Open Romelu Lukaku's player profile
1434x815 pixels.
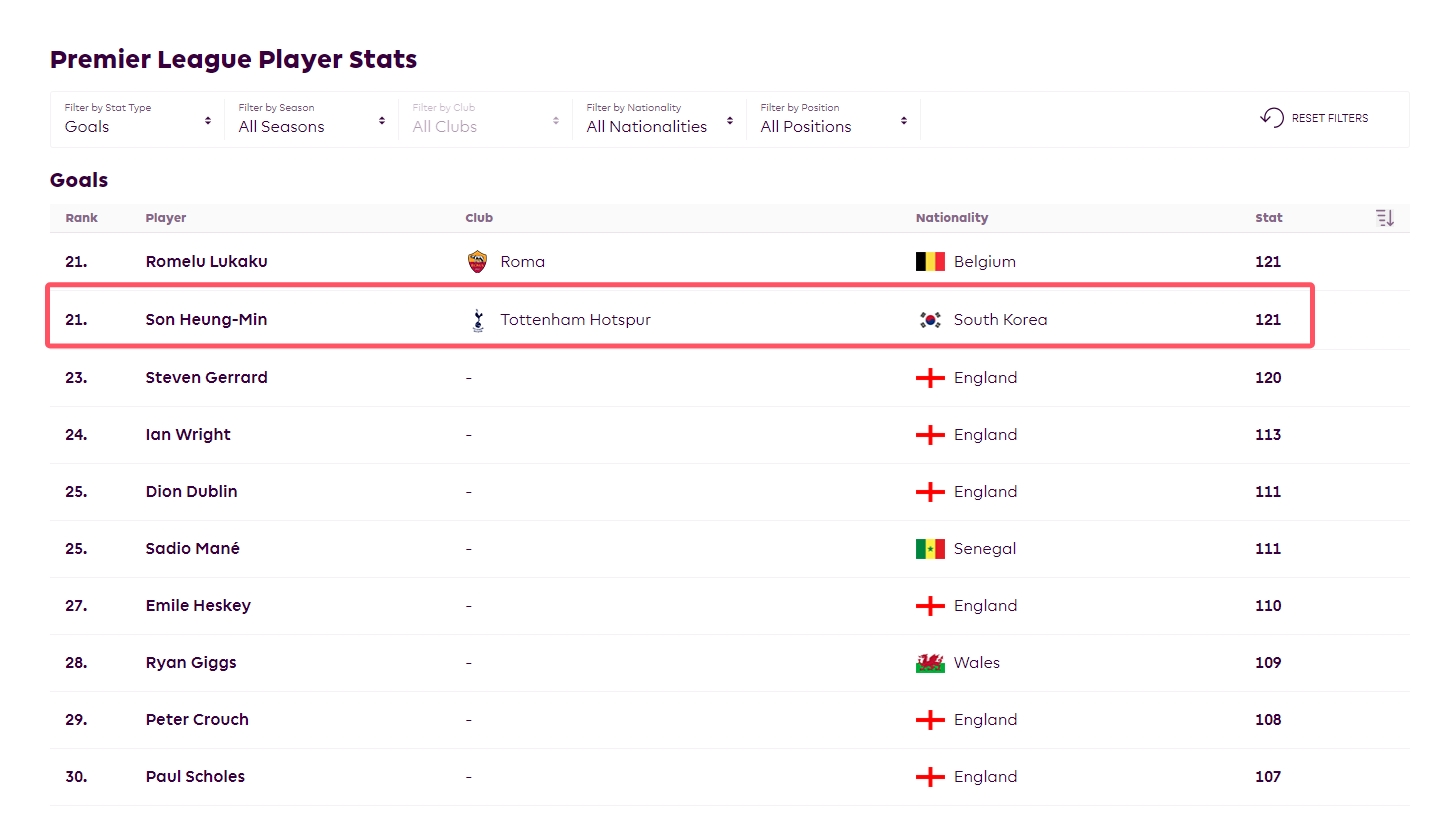point(206,262)
